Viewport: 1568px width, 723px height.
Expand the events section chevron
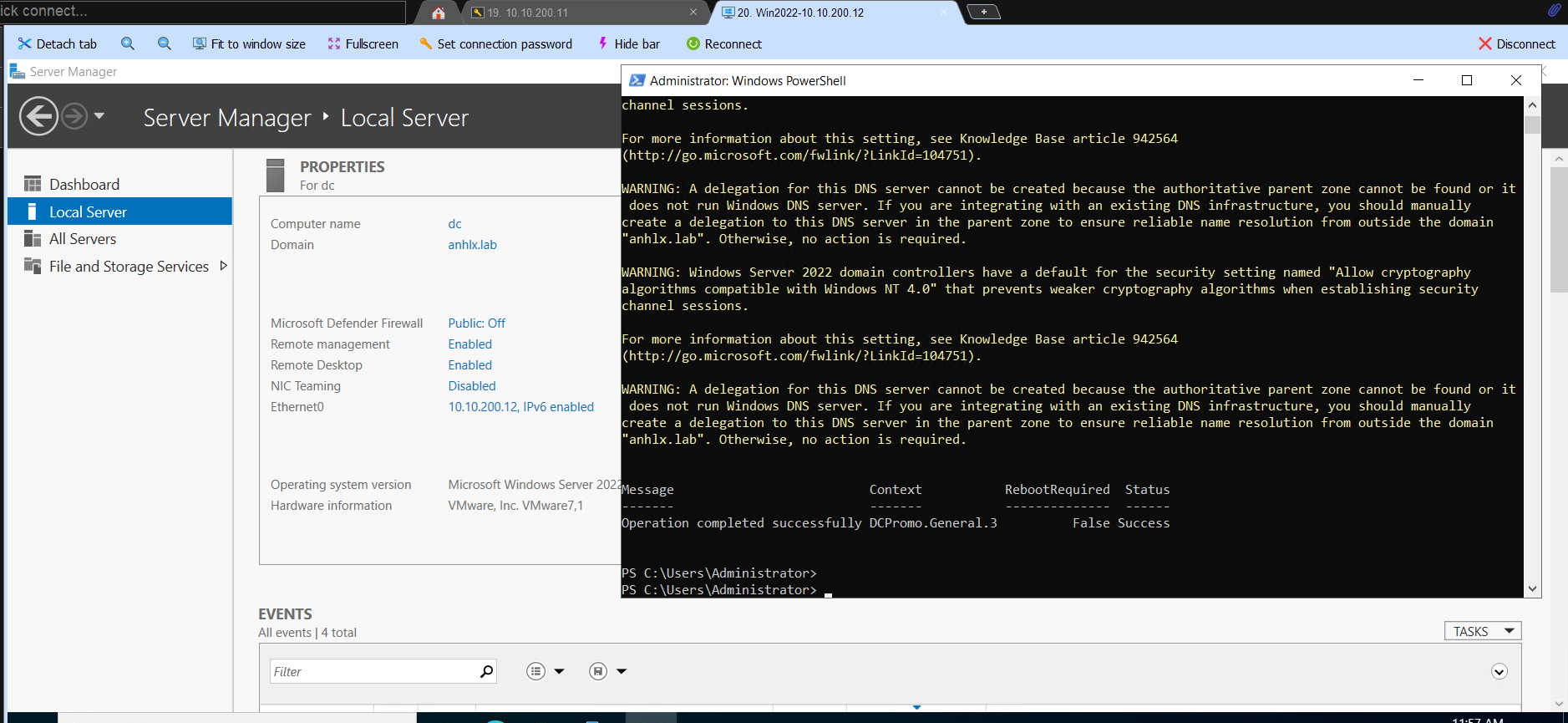(x=1499, y=672)
